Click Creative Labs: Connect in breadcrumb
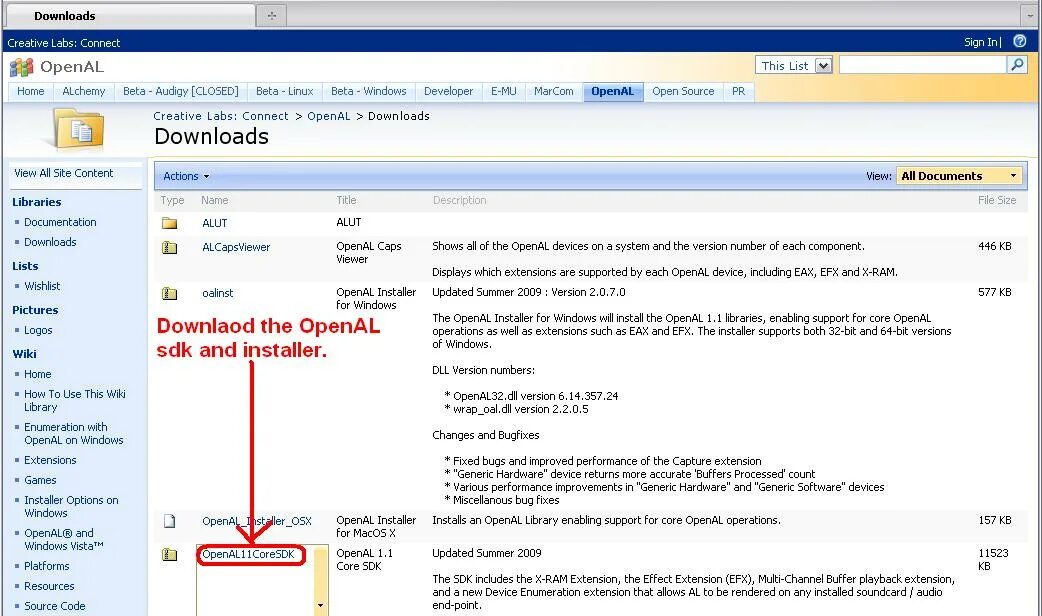Viewport: 1042px width, 616px height. [x=221, y=116]
